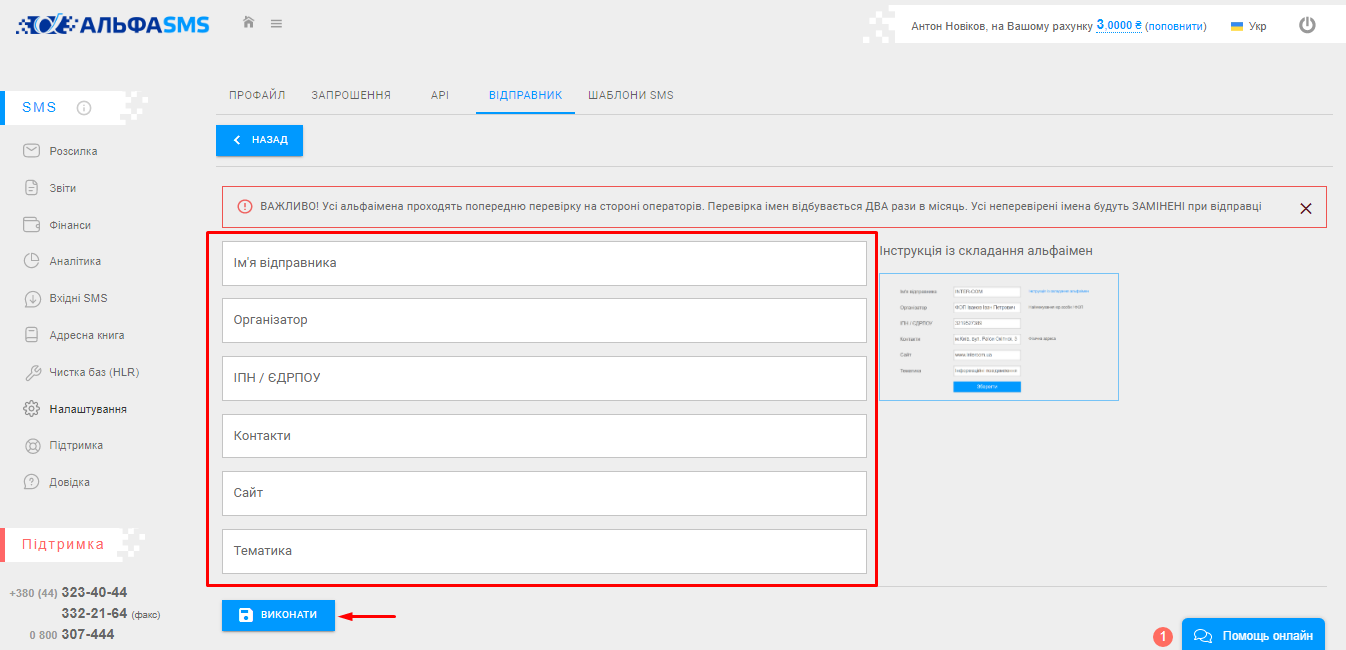Focus the Ім'я відправника input field
Viewport: 1346px width, 650px height.
[x=544, y=263]
